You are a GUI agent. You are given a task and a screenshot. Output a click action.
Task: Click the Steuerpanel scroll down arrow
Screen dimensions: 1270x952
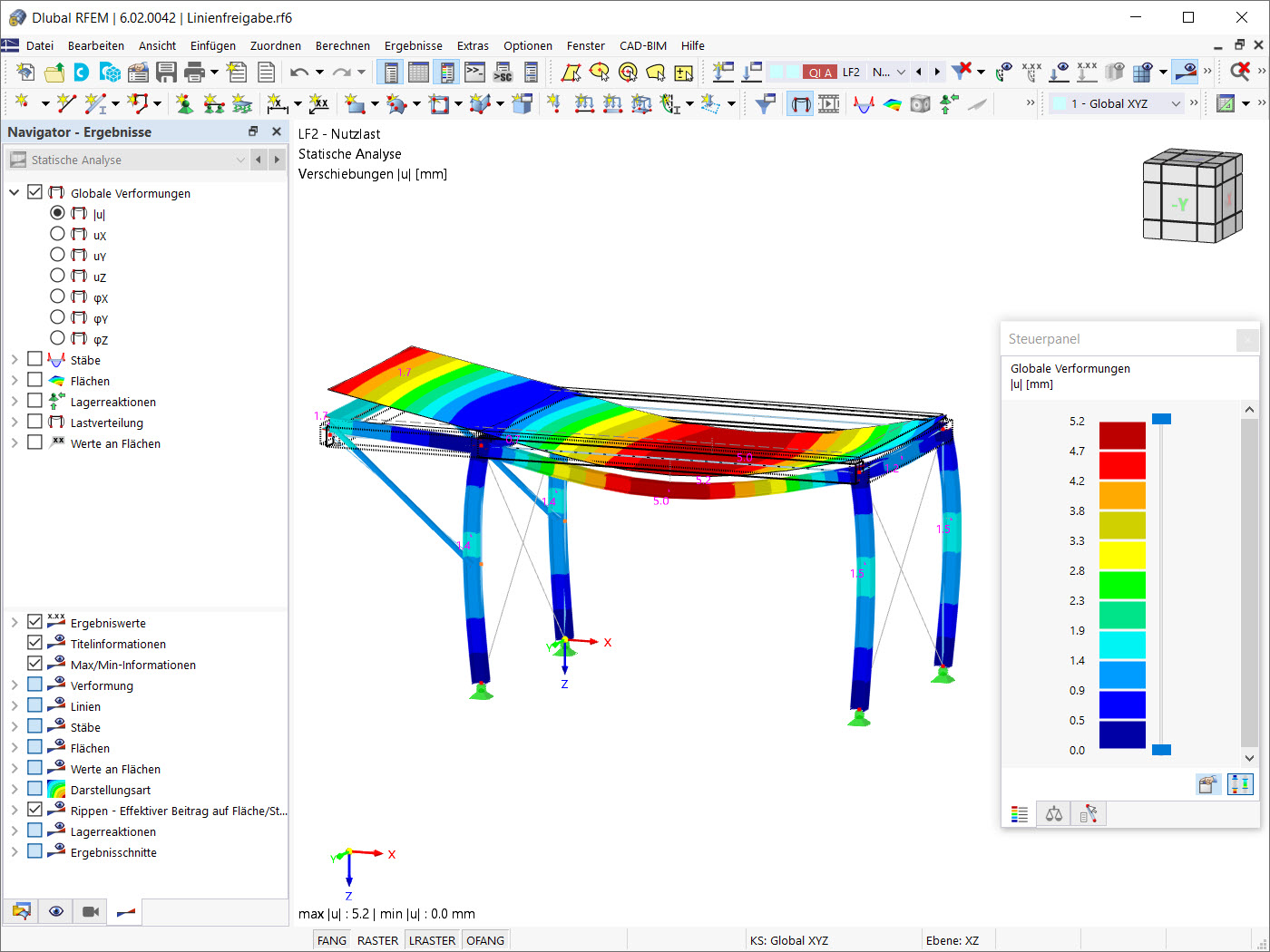[1249, 758]
